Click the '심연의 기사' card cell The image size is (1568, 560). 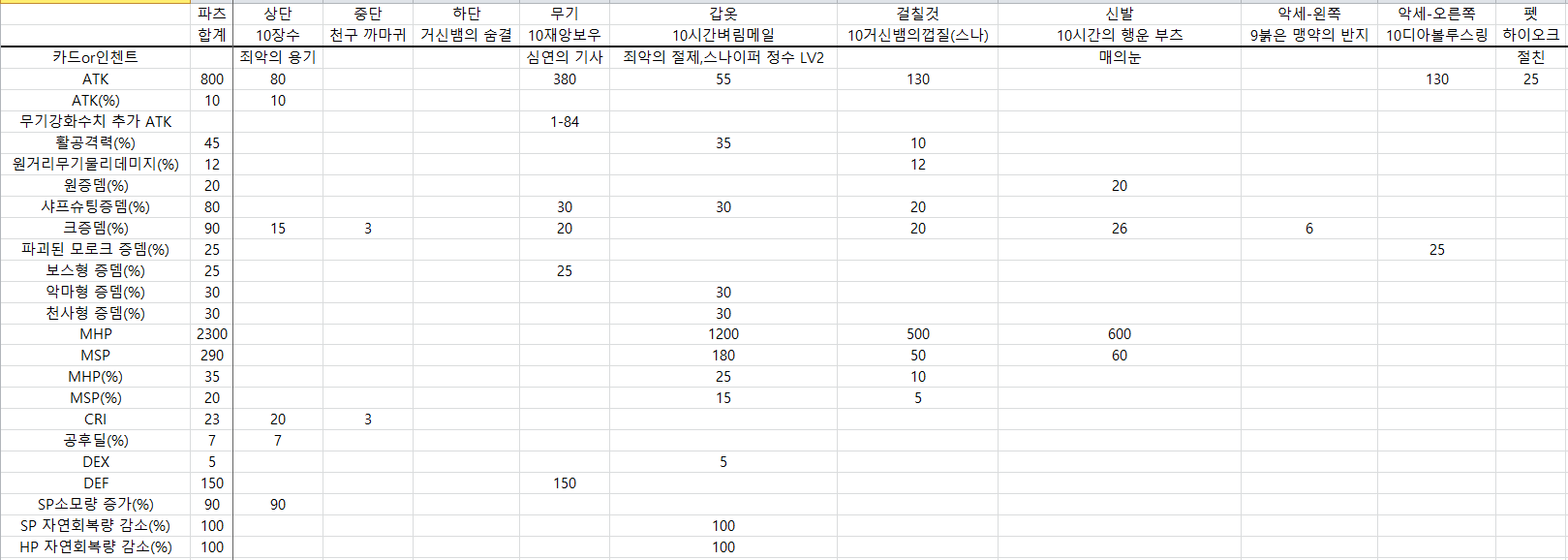[564, 57]
